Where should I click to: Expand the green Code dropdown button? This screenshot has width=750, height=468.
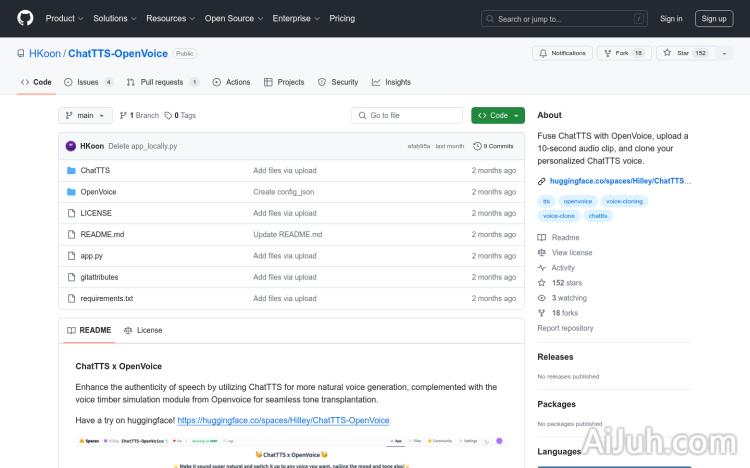pos(498,116)
